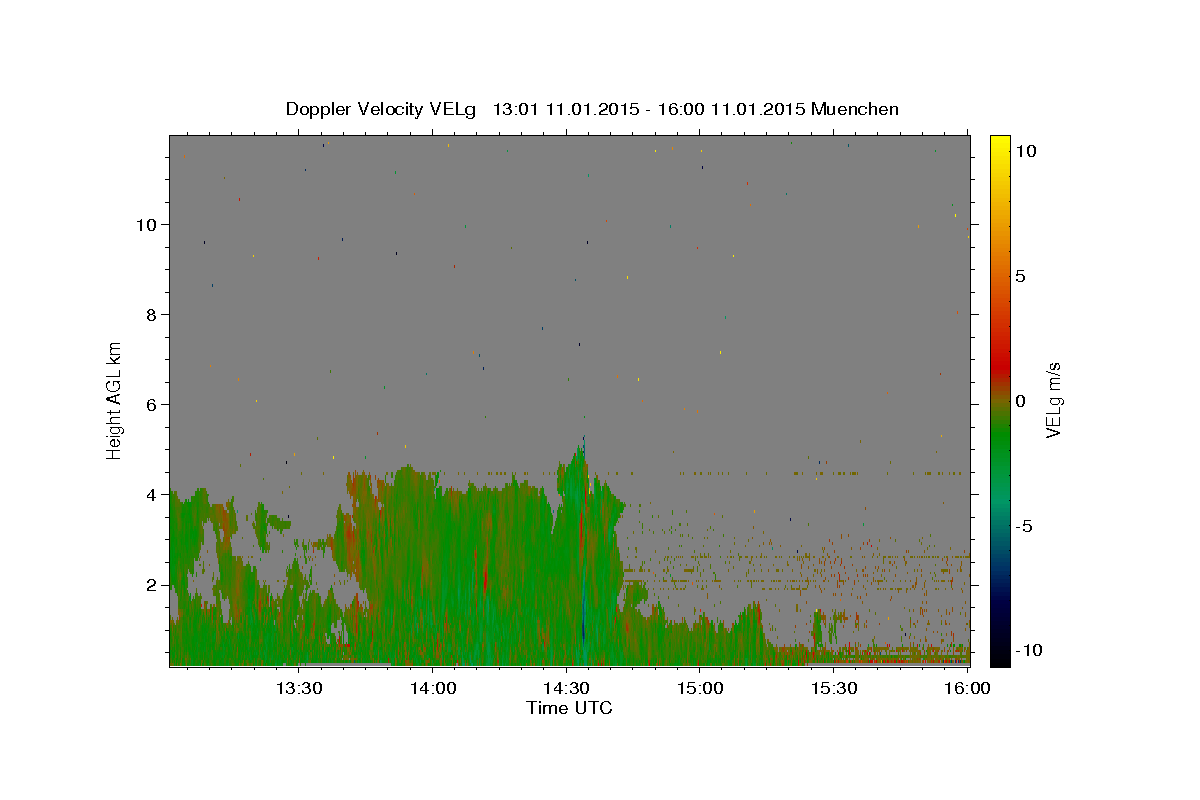
Task: Click the 'Height AGL km' axis label
Action: 115,400
